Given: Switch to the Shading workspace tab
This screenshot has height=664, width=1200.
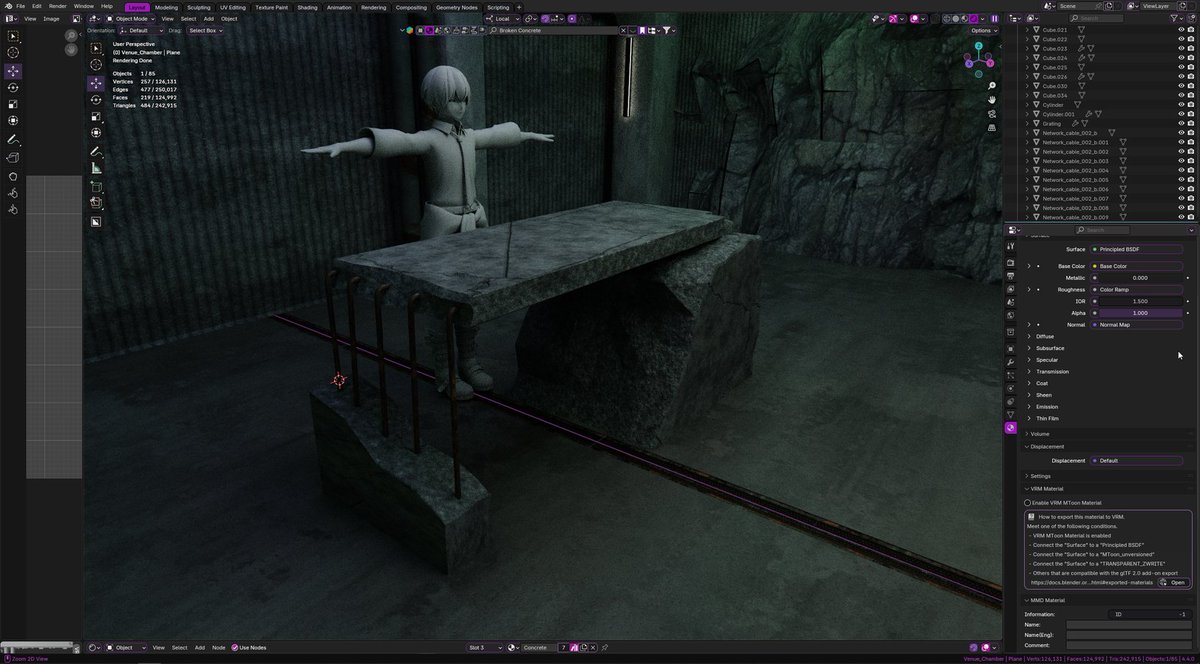Looking at the screenshot, I should tap(307, 7).
